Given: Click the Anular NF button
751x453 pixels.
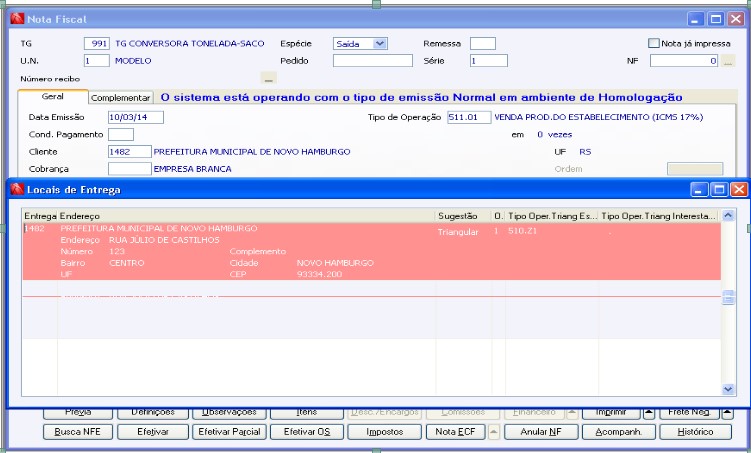Looking at the screenshot, I should [x=541, y=432].
